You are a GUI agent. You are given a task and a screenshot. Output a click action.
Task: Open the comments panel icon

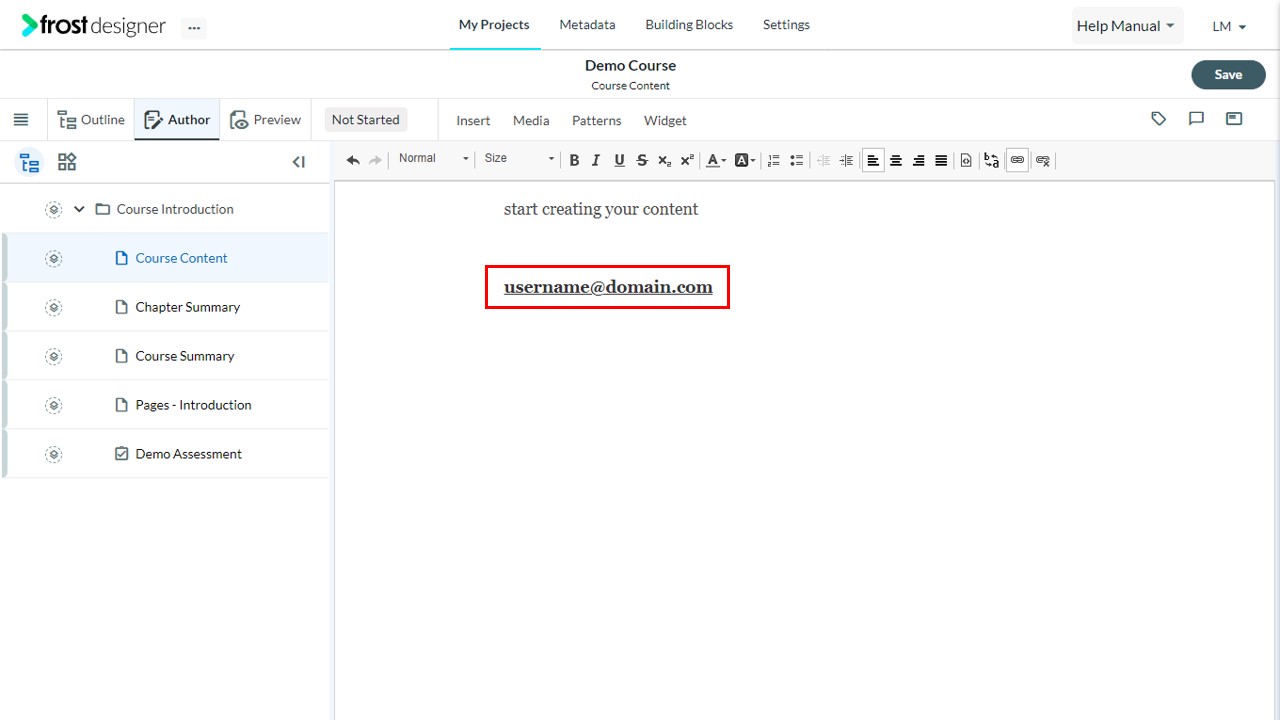pos(1196,119)
